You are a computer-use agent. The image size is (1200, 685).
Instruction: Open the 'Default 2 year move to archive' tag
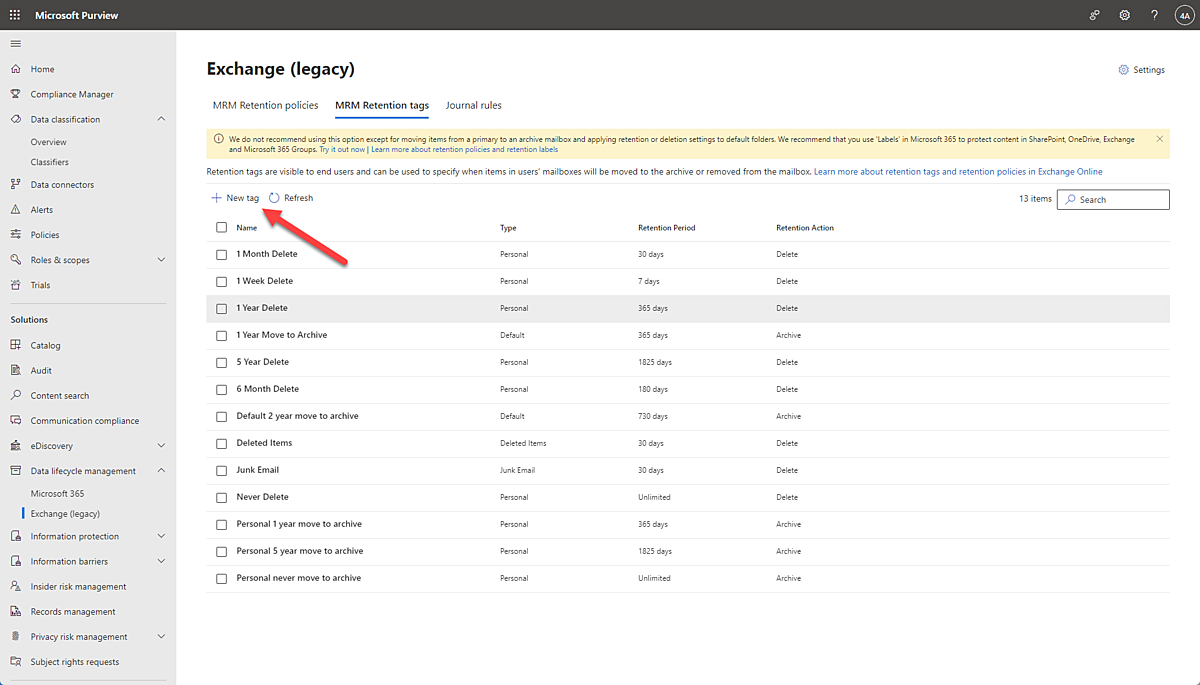pyautogui.click(x=297, y=416)
